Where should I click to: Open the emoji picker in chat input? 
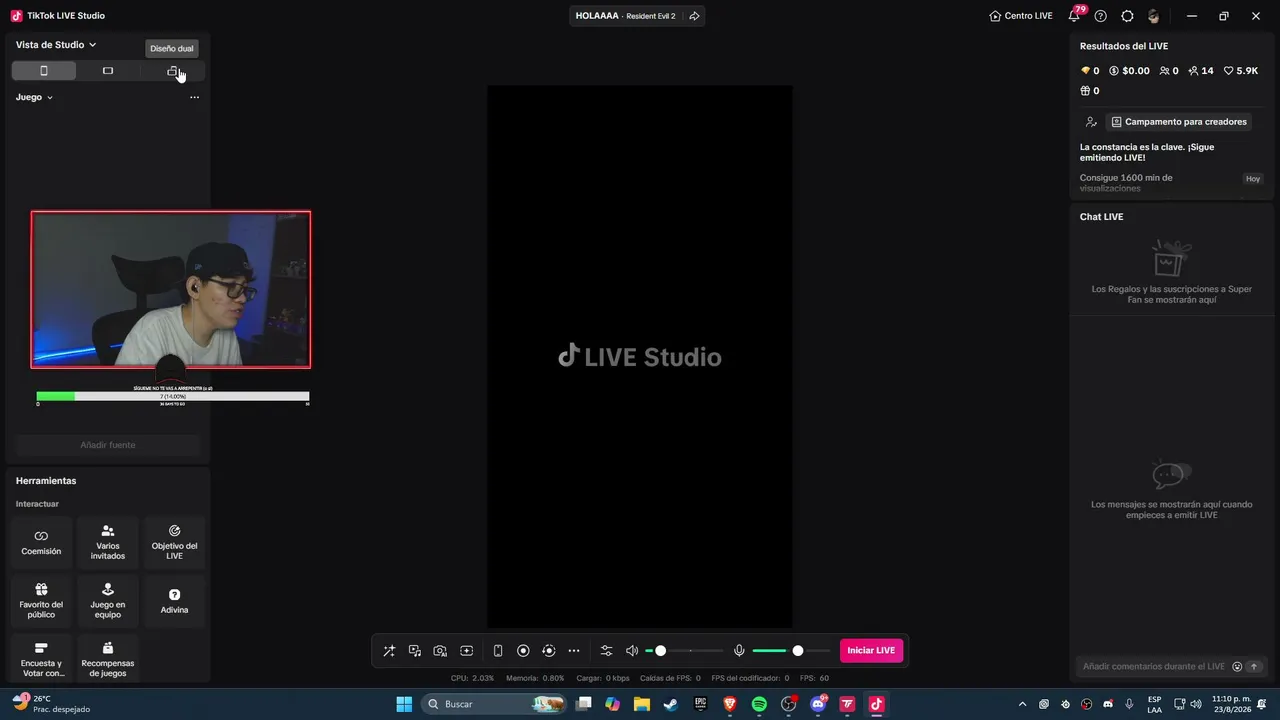pos(1237,666)
